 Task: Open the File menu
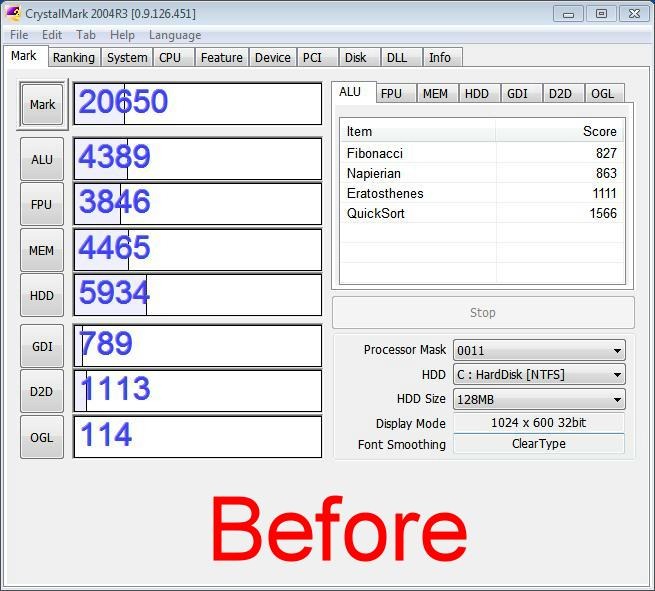point(19,35)
